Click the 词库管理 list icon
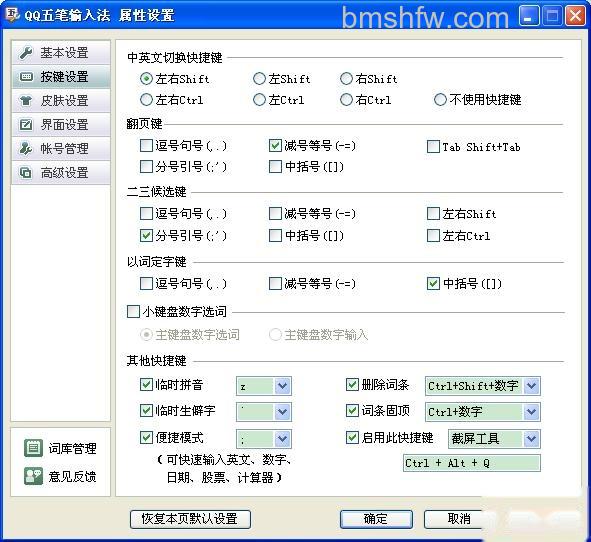 pyautogui.click(x=34, y=448)
